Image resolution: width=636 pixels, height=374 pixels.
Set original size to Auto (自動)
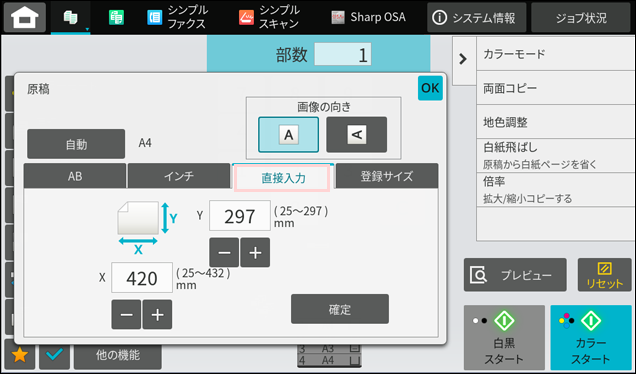pyautogui.click(x=76, y=144)
